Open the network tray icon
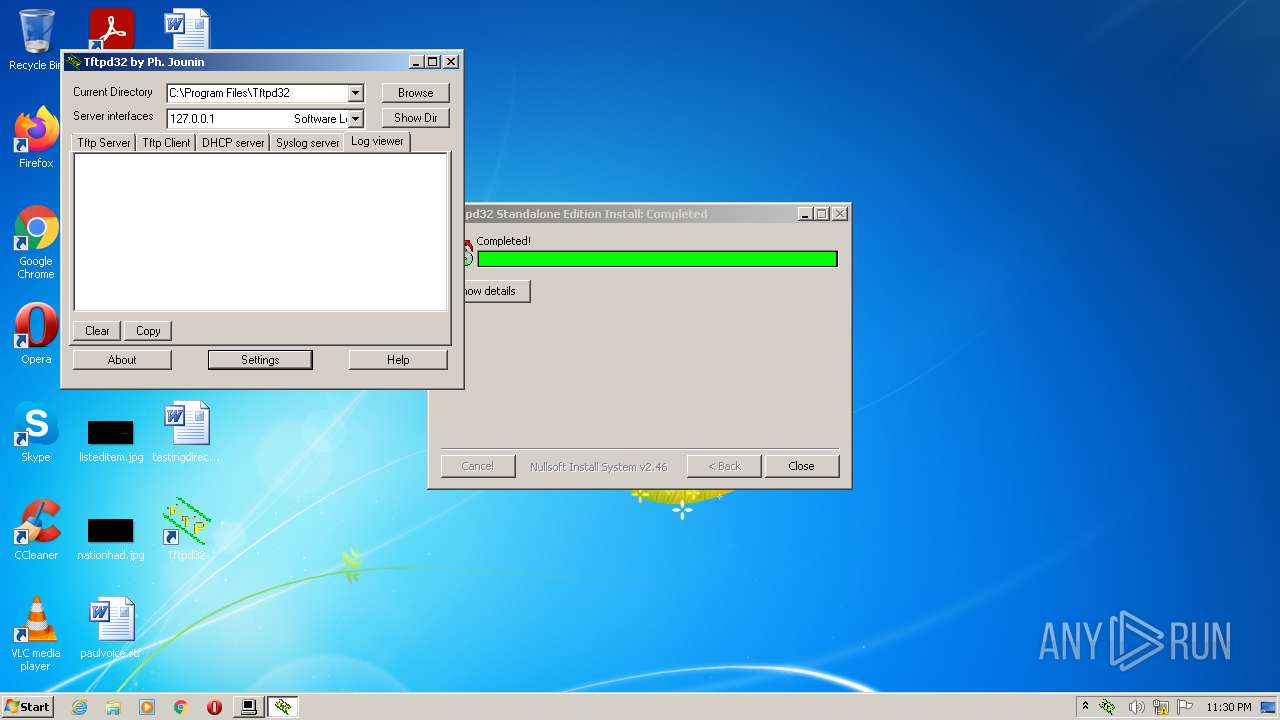The image size is (1280, 720). point(1161,707)
